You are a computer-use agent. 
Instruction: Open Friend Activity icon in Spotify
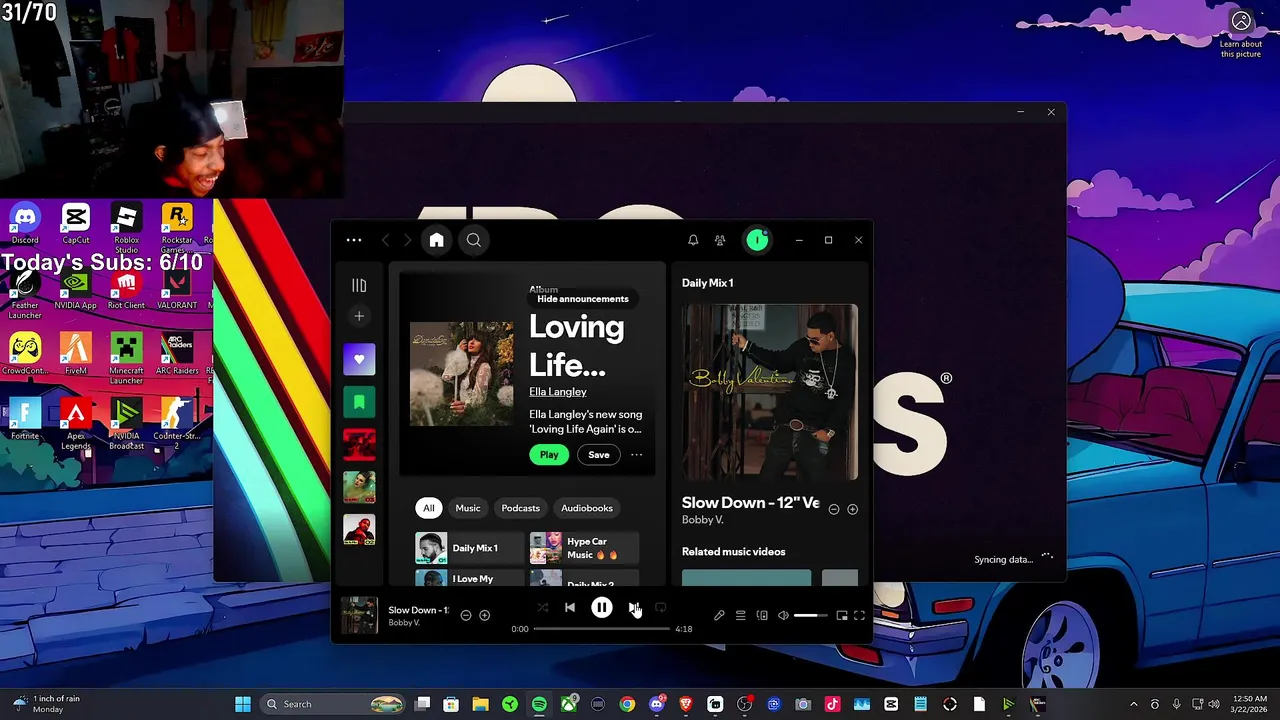click(x=720, y=240)
